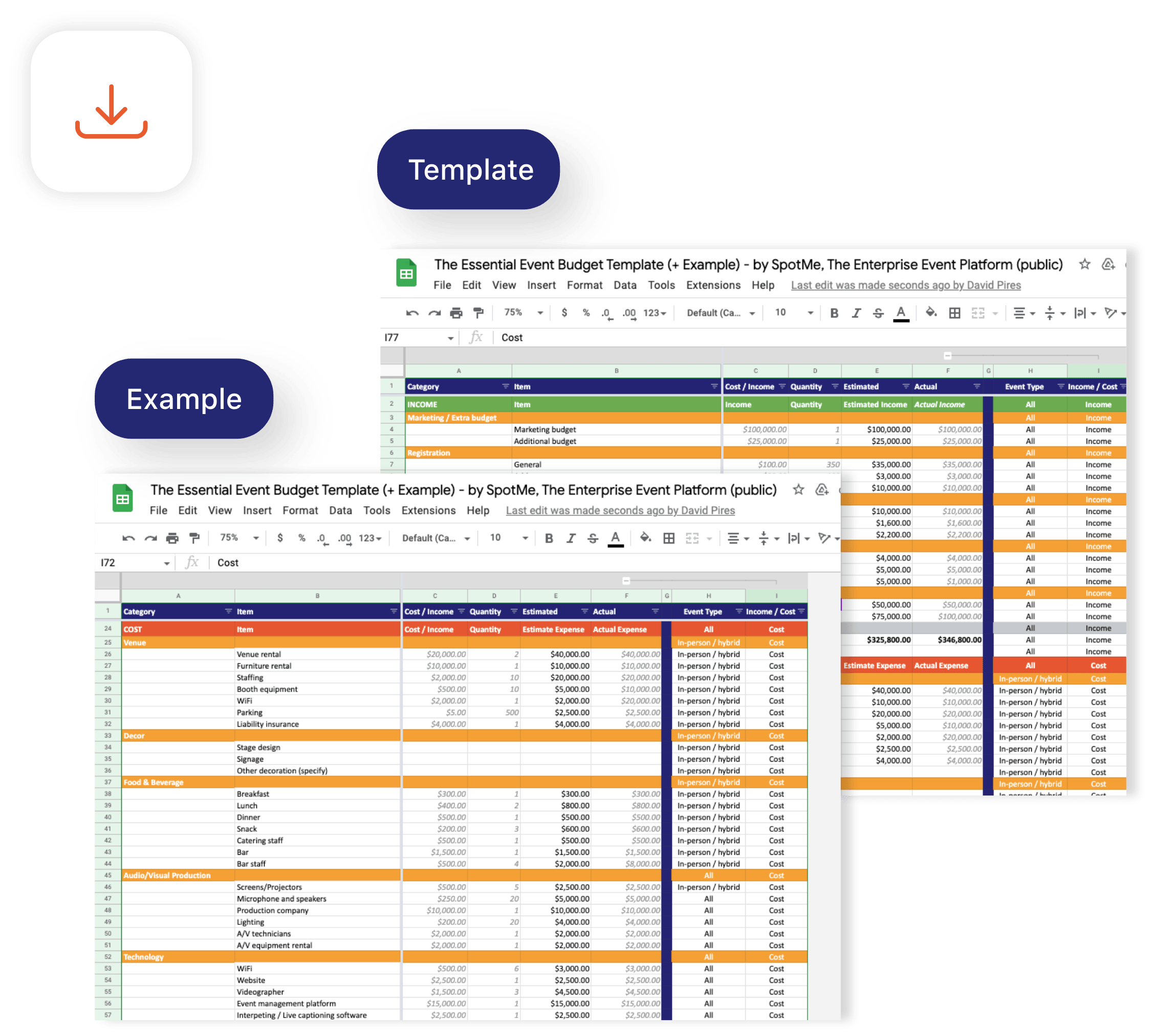Viewport: 1152px width, 1036px height.
Task: Open horizontal align dropdown in Example window
Action: click(x=739, y=538)
